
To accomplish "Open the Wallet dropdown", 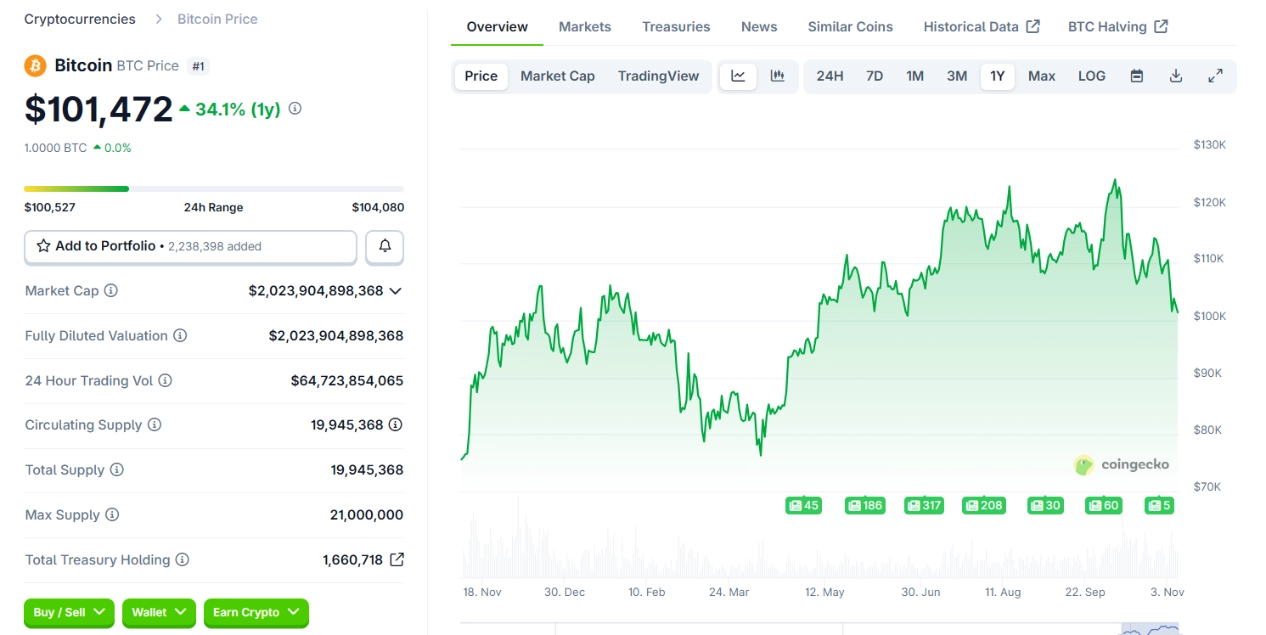I will 158,613.
